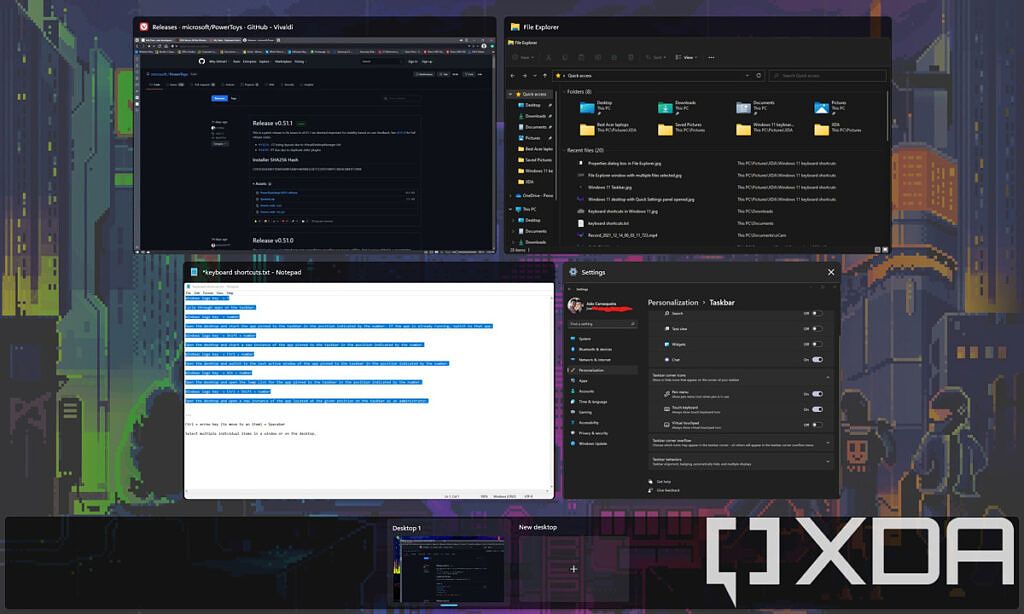Switch to the Issues tab on GitHub
The image size is (1024, 614).
(173, 85)
